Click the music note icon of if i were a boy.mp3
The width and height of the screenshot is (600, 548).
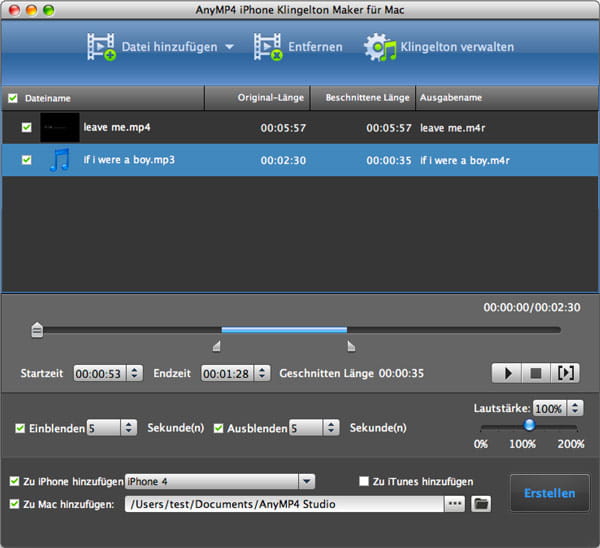[x=60, y=160]
